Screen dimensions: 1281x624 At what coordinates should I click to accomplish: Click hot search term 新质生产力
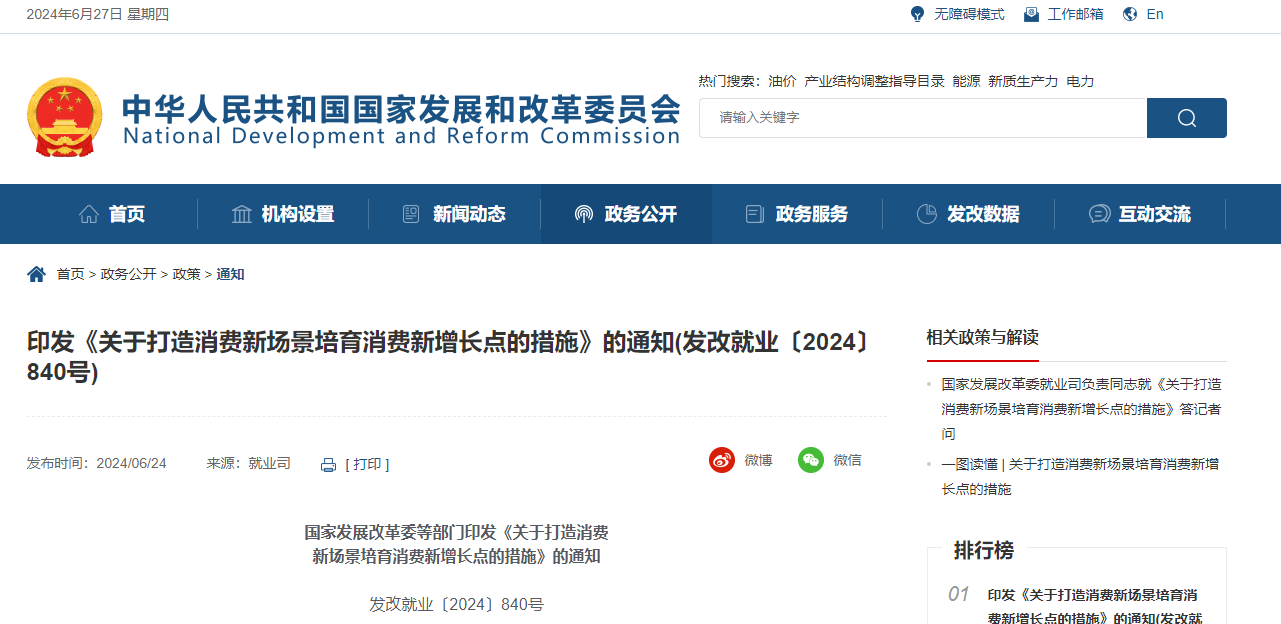pos(1023,81)
